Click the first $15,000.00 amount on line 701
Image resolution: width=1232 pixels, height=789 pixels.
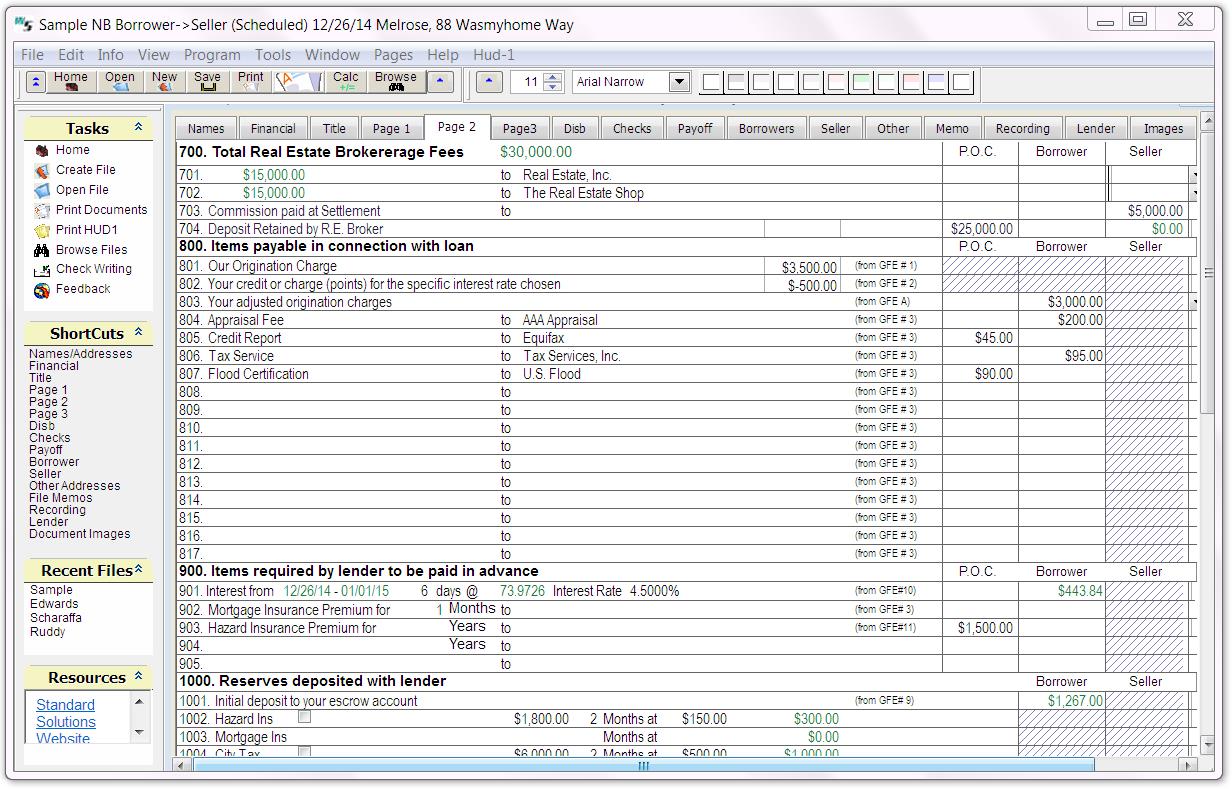pyautogui.click(x=274, y=175)
